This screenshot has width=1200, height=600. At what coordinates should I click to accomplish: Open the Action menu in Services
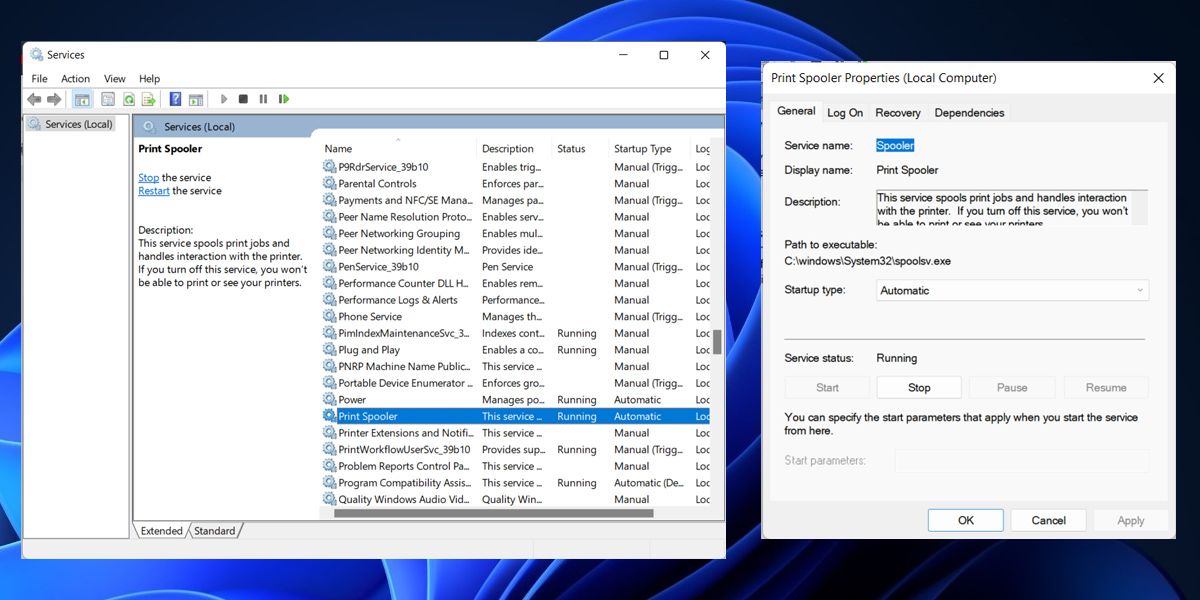pos(76,78)
